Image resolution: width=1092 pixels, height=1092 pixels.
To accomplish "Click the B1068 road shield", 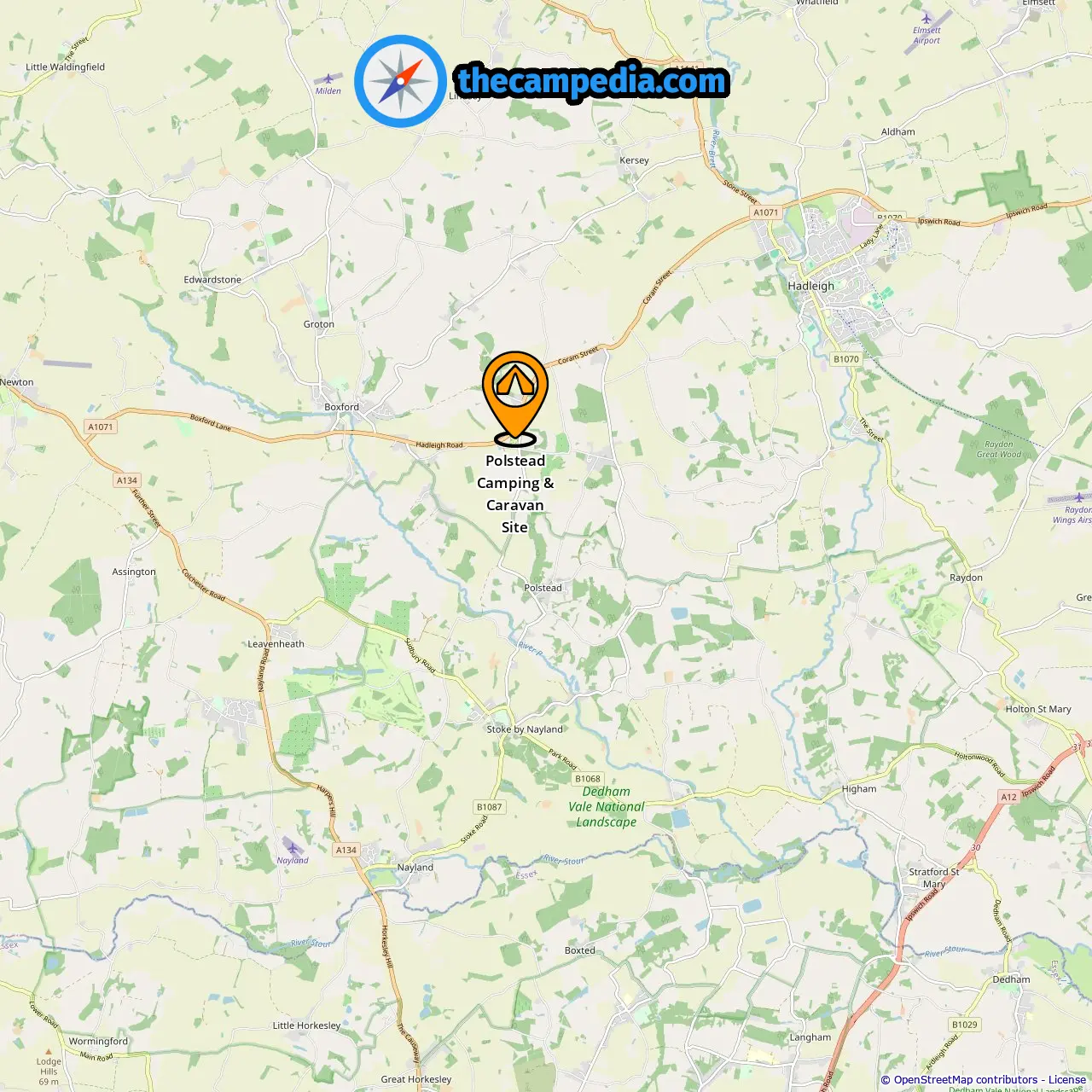I will (x=588, y=778).
